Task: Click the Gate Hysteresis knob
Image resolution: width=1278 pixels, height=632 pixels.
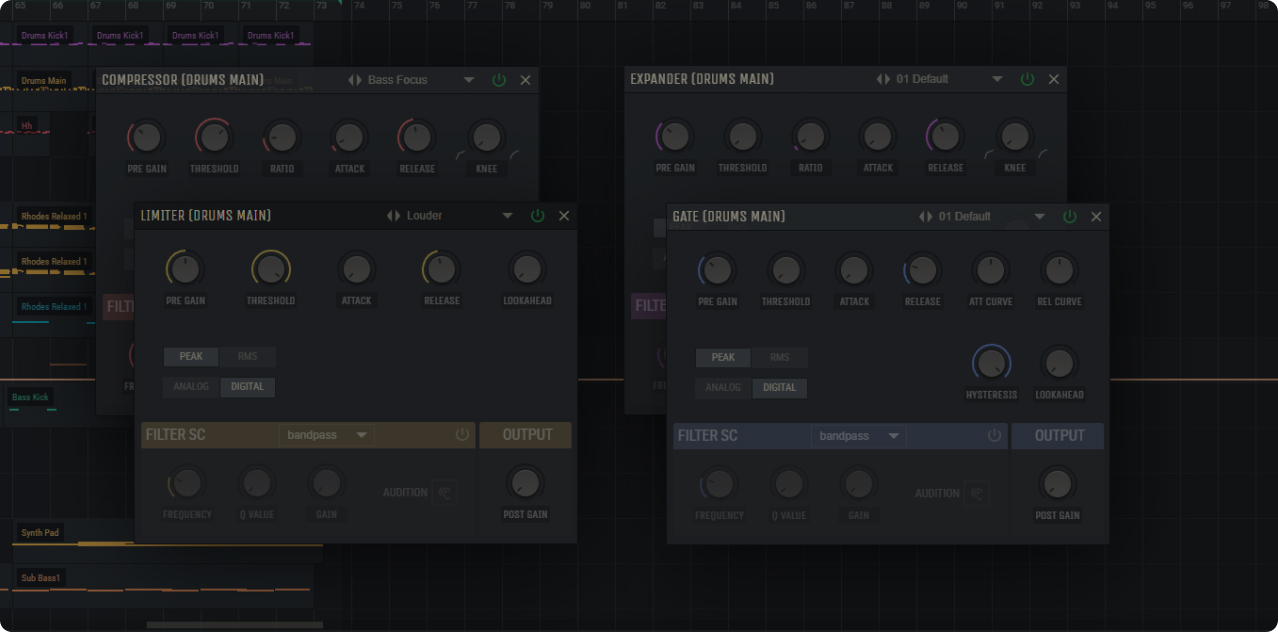Action: [991, 363]
